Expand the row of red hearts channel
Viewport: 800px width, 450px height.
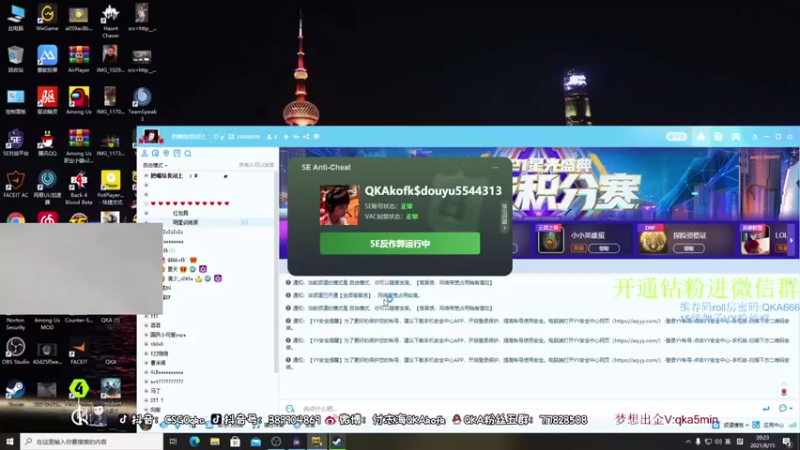click(146, 204)
